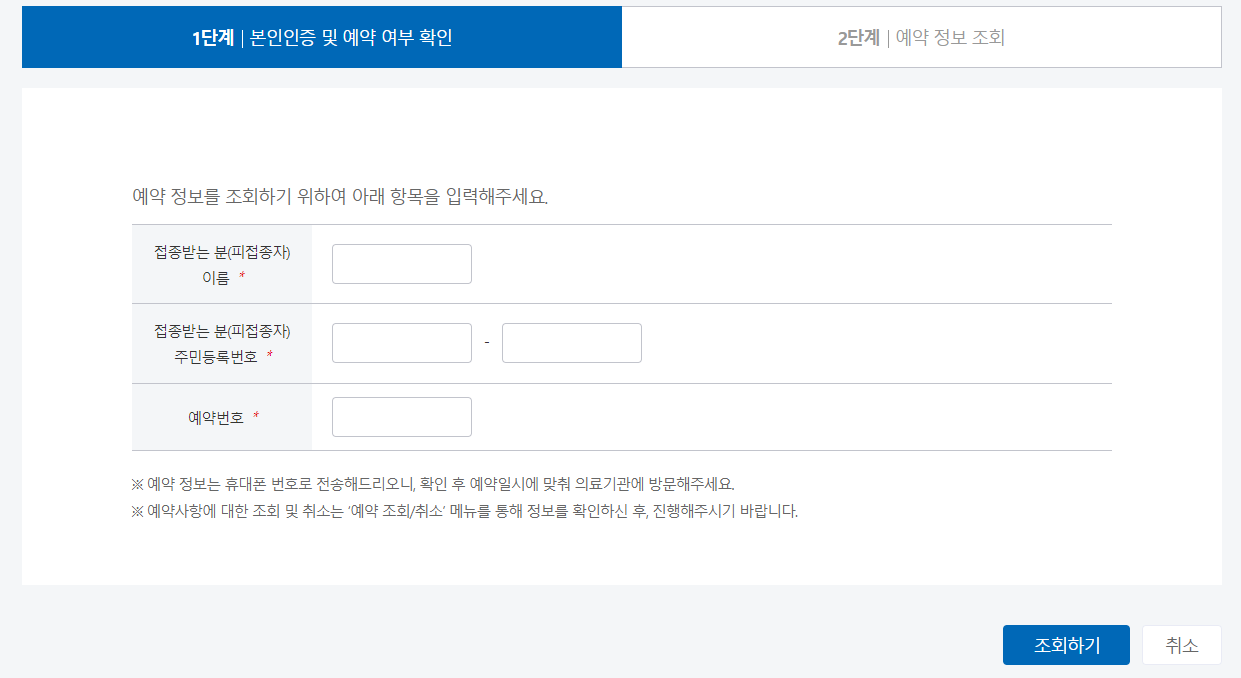Click the note beginning '예약 정보는 휴대폰 번호로 전송해드리오니'
Viewport: 1241px width, 678px height.
pyautogui.click(x=433, y=484)
